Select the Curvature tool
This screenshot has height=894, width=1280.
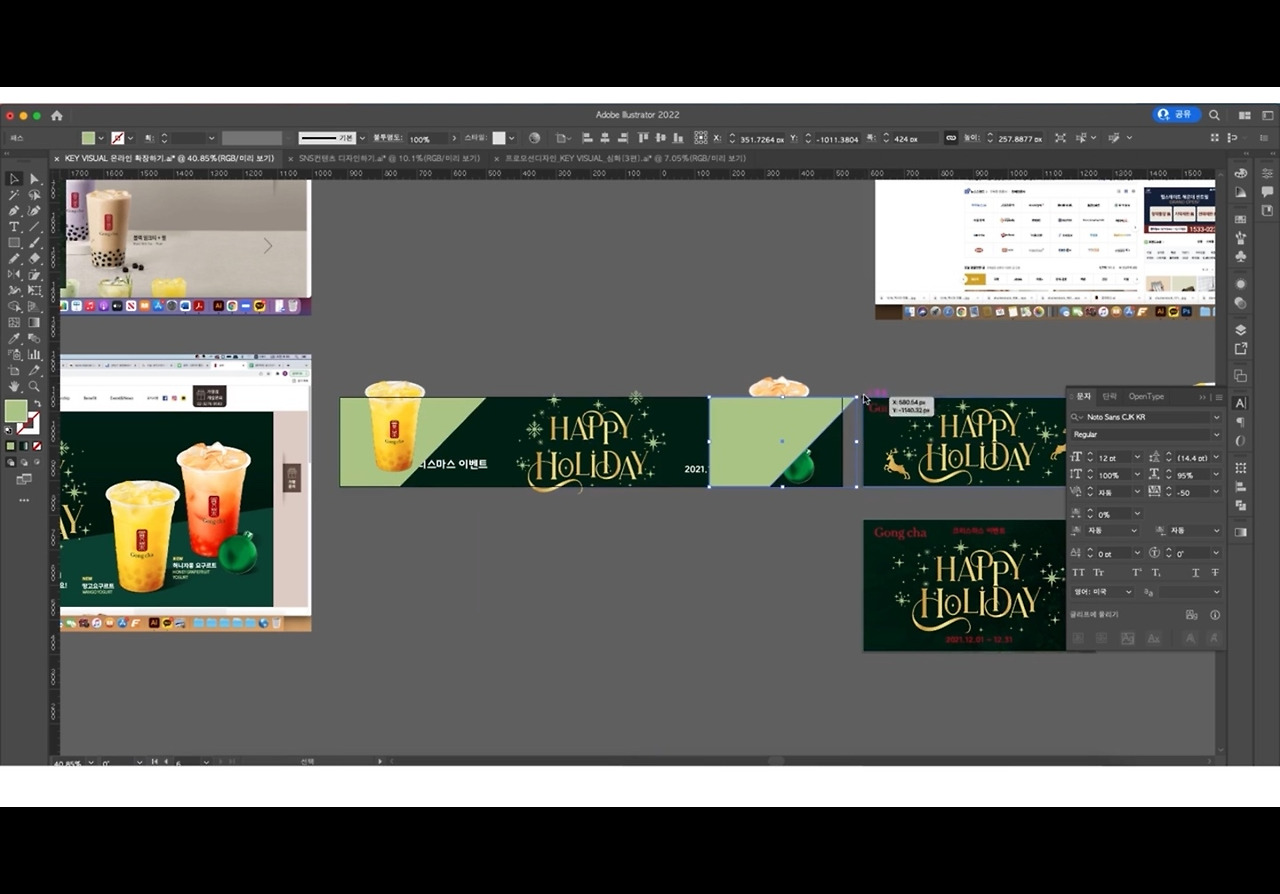(34, 211)
